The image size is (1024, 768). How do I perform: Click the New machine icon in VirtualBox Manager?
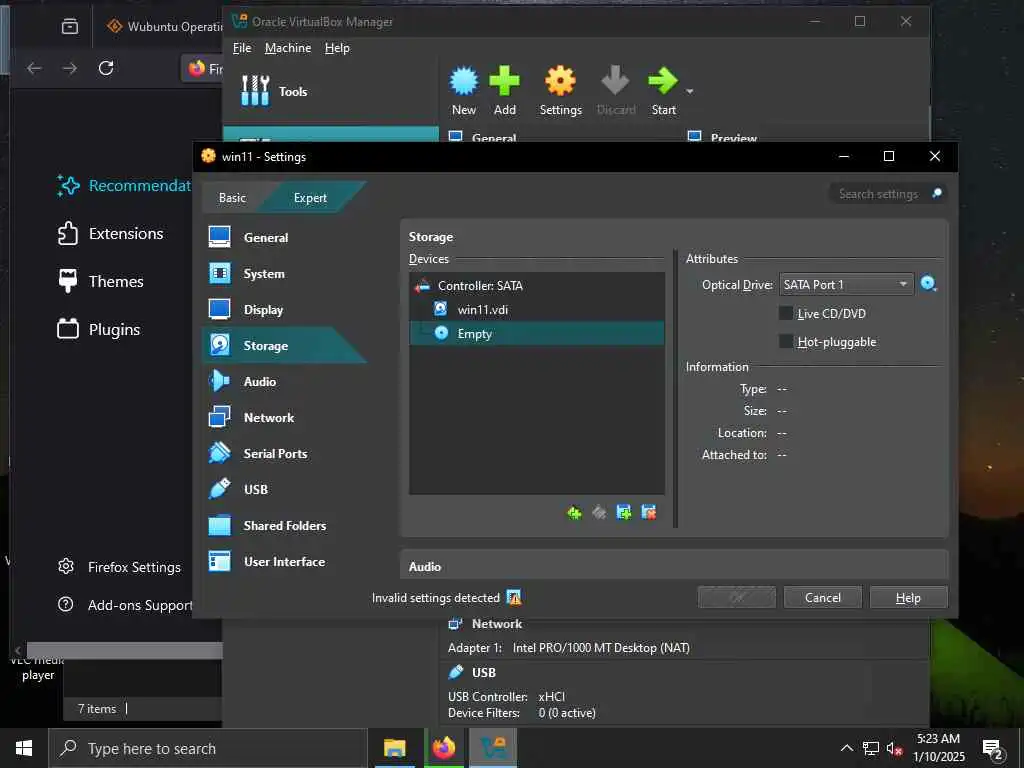tap(464, 81)
